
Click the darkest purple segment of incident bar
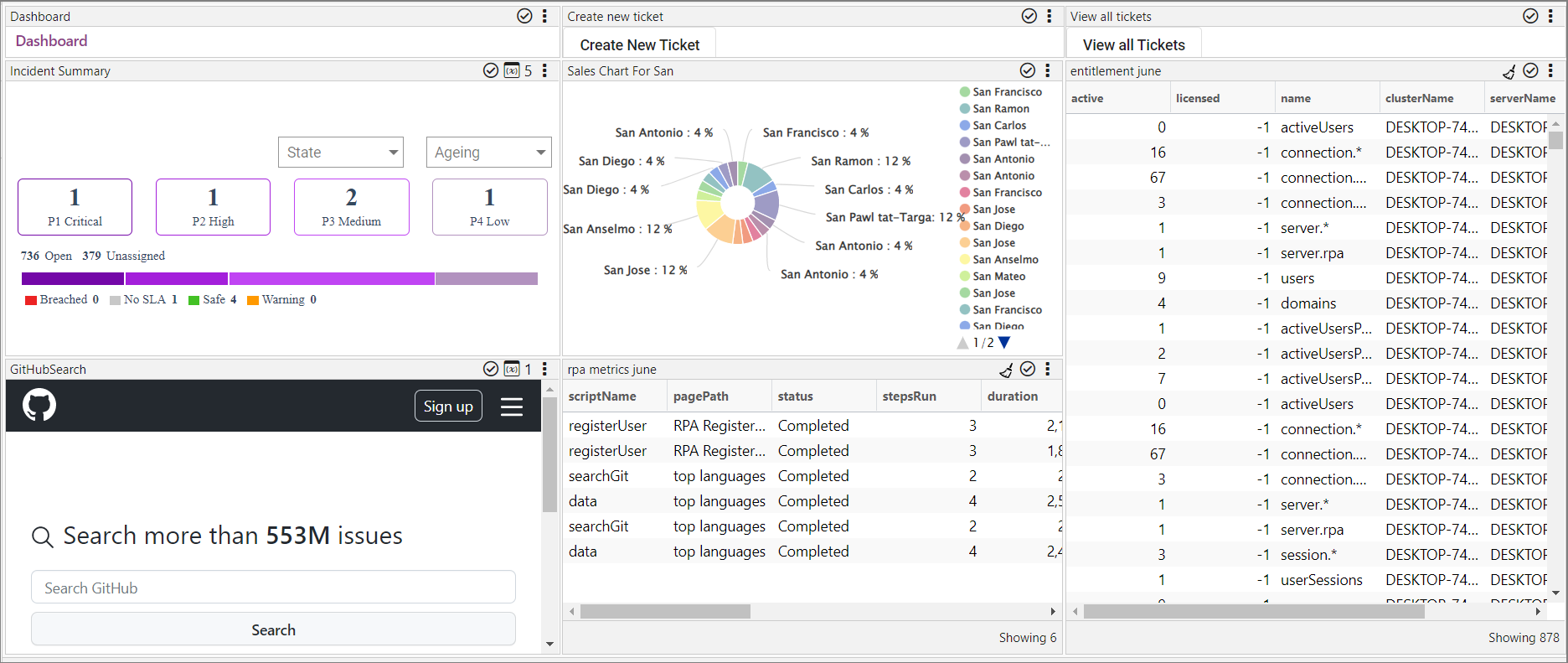[73, 278]
